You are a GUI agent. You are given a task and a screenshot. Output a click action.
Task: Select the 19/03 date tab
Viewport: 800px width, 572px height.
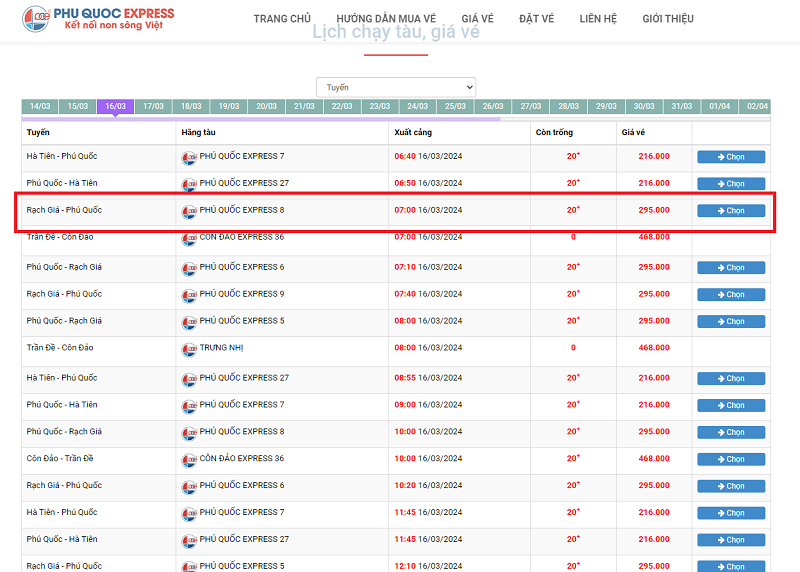[x=229, y=106]
